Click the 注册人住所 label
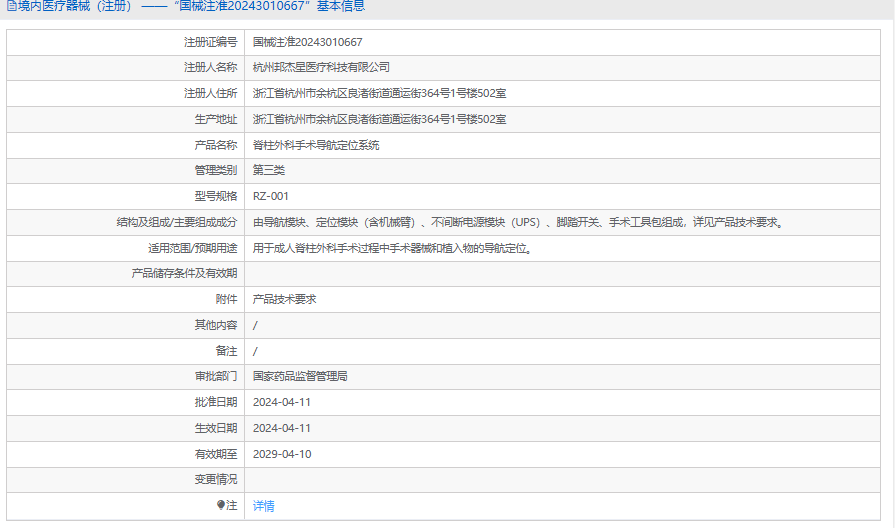 211,94
